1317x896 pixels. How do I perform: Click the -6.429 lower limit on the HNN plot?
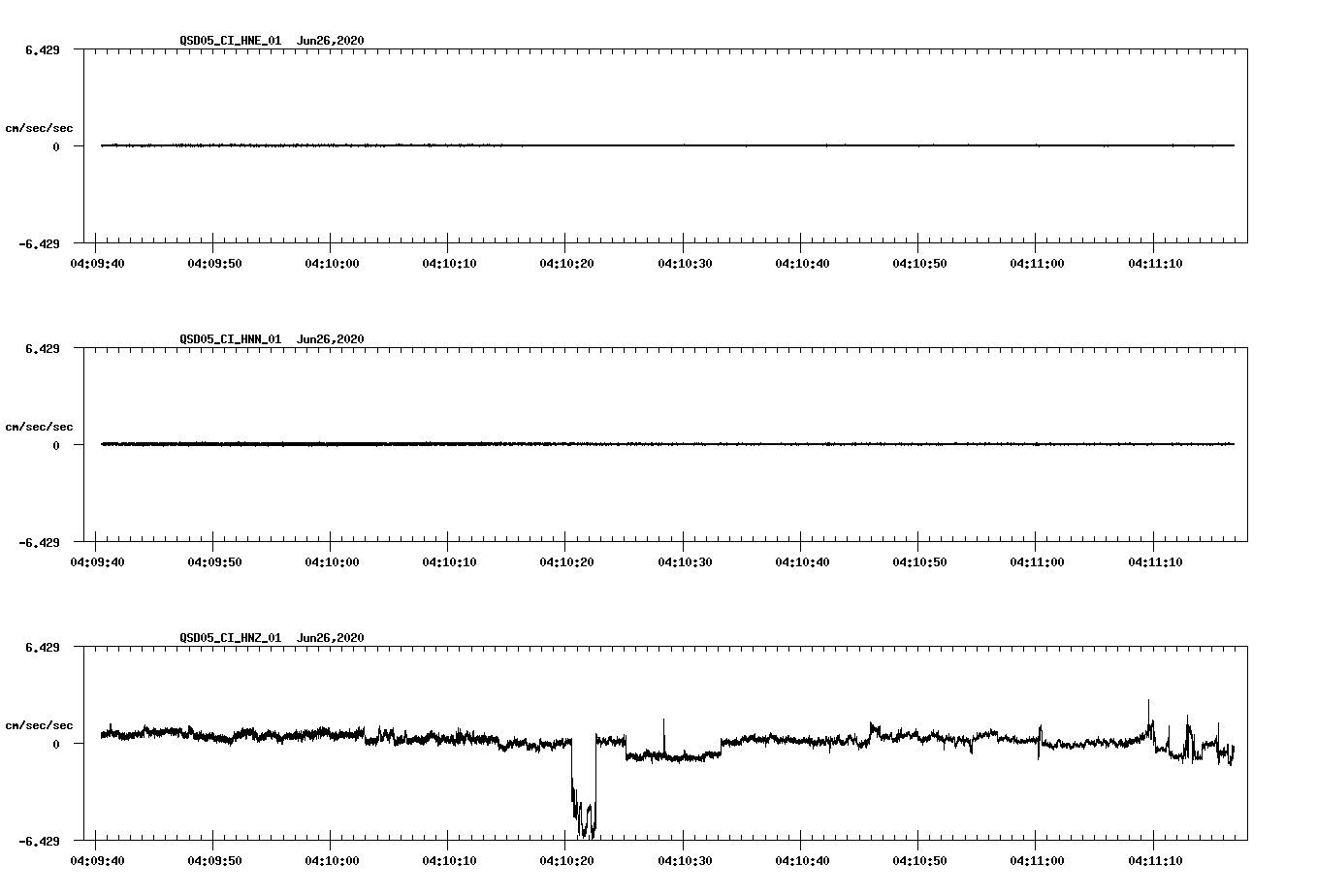point(39,543)
